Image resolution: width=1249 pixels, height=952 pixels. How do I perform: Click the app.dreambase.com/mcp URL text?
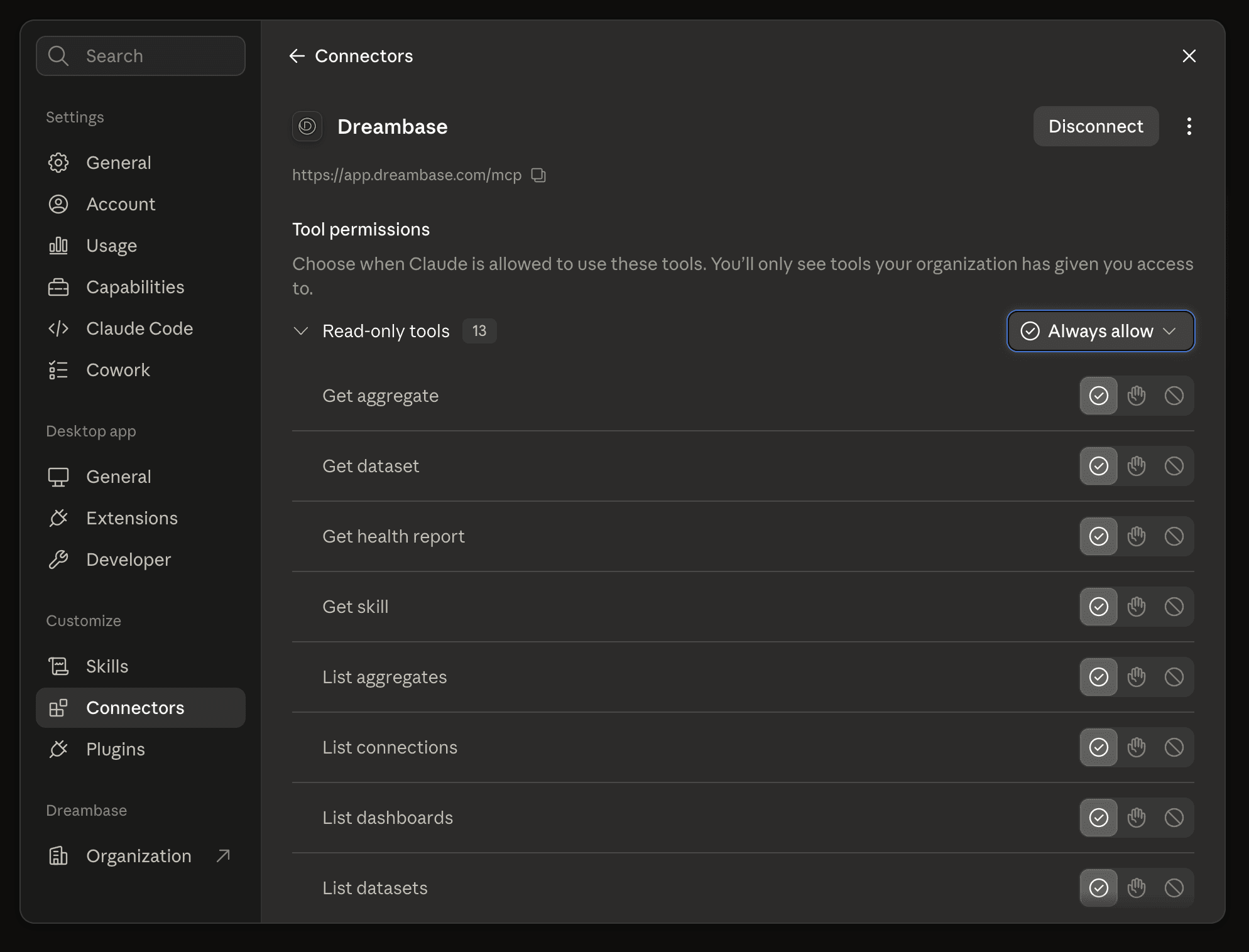(406, 175)
